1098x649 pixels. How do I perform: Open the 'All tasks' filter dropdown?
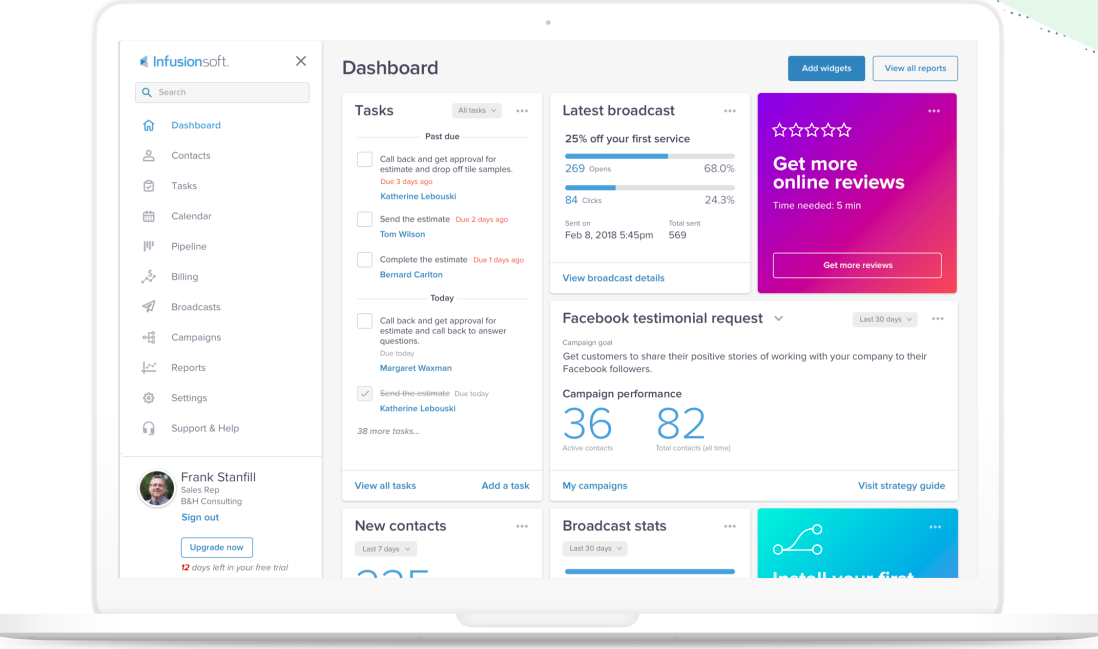coord(476,110)
